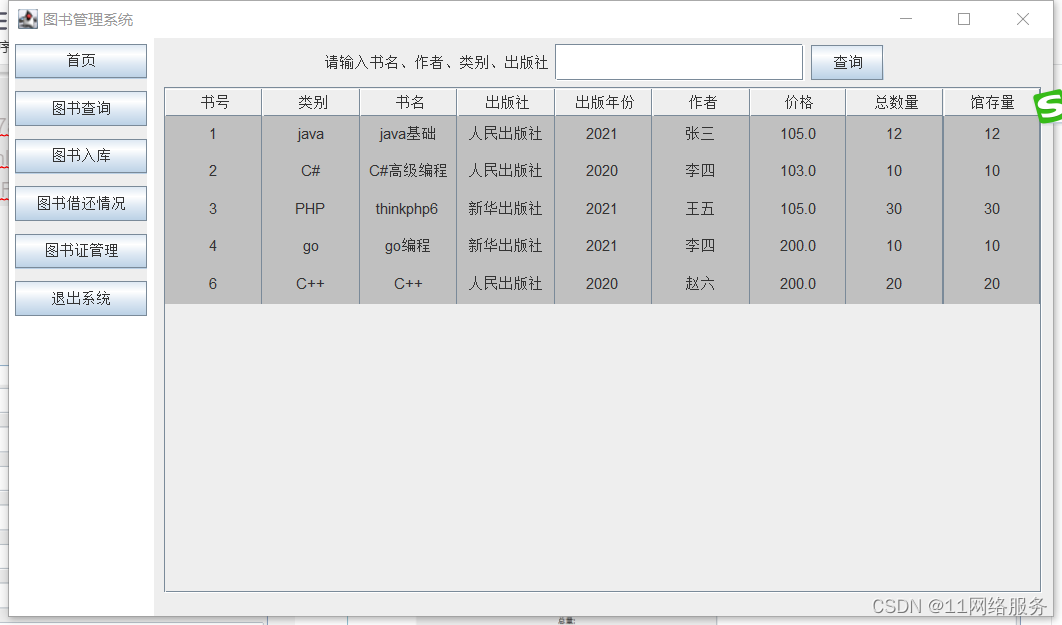Click book number 3 cell
This screenshot has height=625, width=1062.
[x=213, y=209]
